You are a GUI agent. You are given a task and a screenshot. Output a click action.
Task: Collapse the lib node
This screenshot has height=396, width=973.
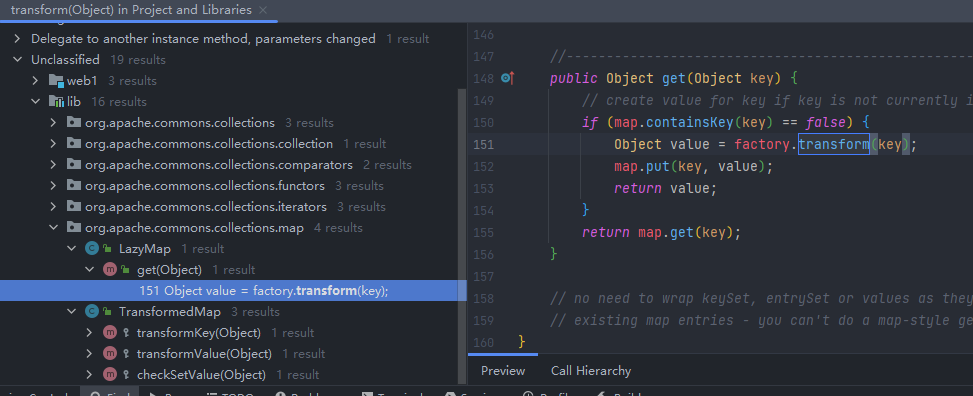(x=35, y=102)
